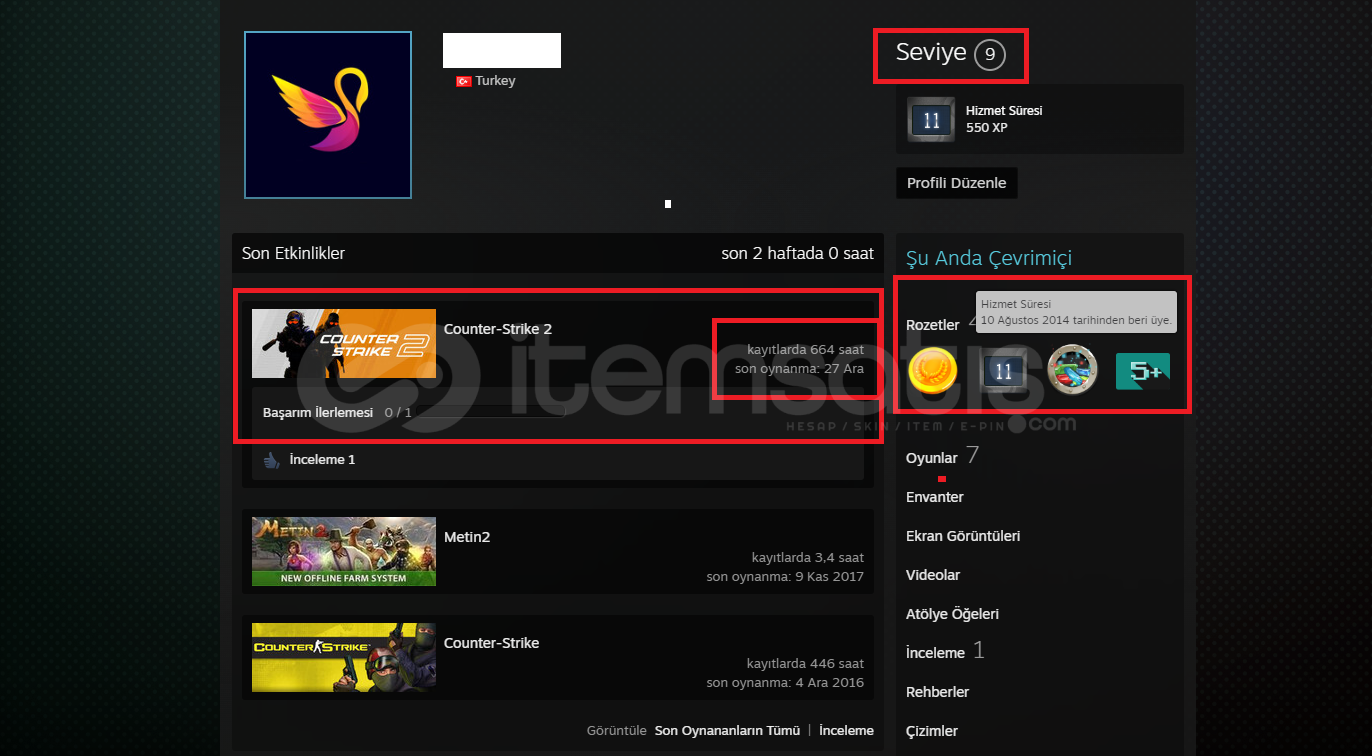Open Çizimler in the sidebar

tap(932, 731)
